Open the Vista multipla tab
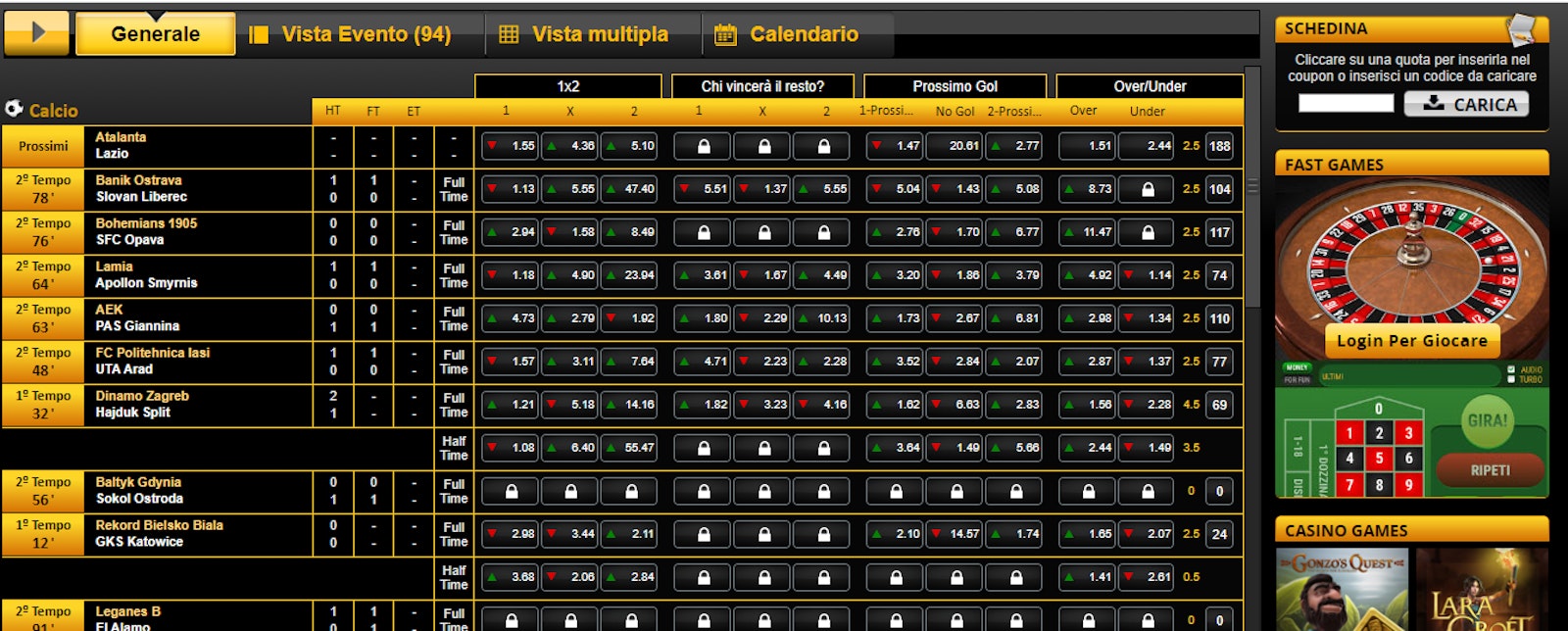 point(599,34)
